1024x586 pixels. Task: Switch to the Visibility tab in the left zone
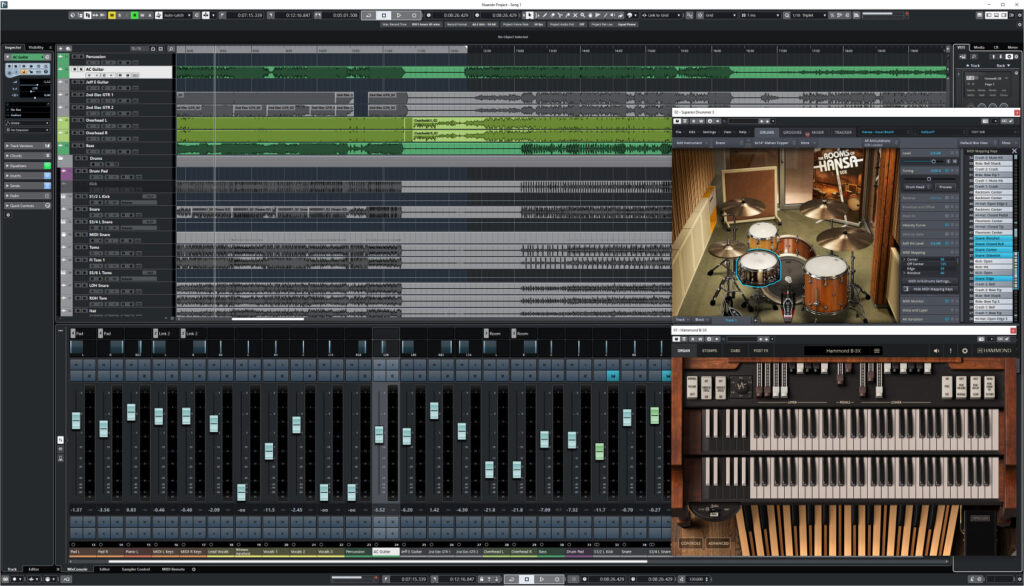point(36,47)
